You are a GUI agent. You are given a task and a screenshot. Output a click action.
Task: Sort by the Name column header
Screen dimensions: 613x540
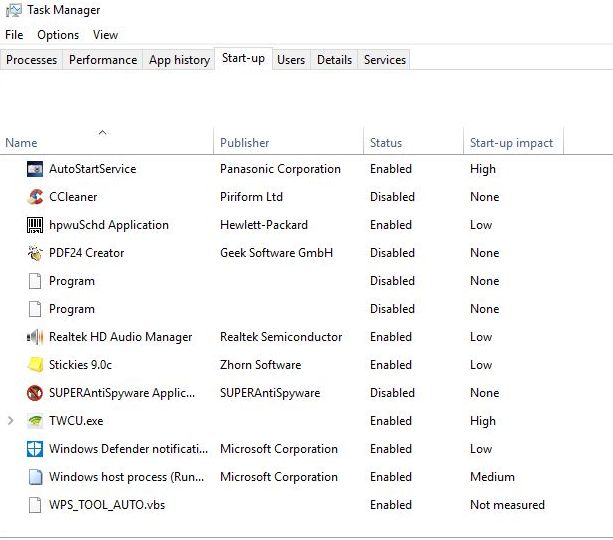(107, 142)
